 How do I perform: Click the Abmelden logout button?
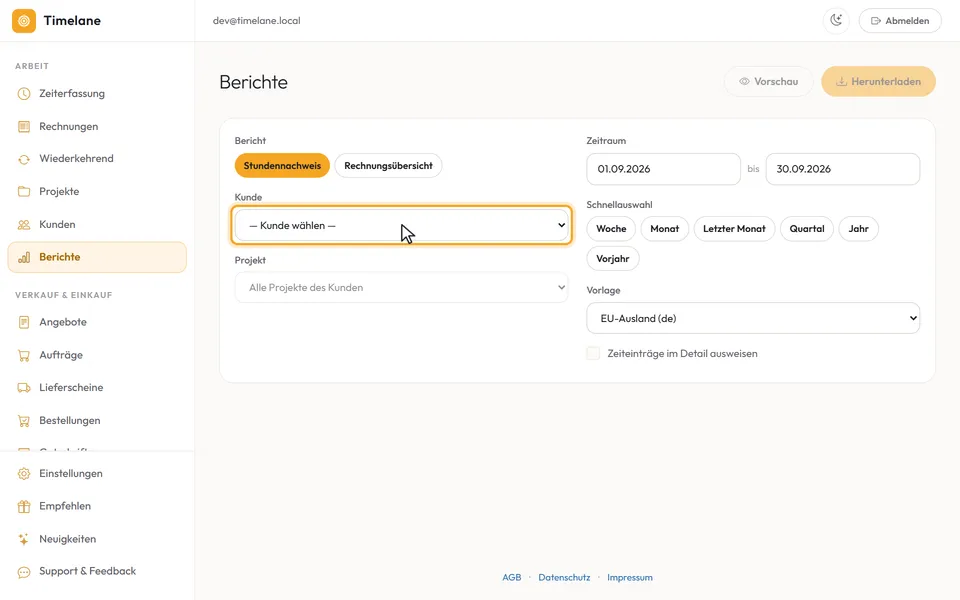(x=900, y=21)
